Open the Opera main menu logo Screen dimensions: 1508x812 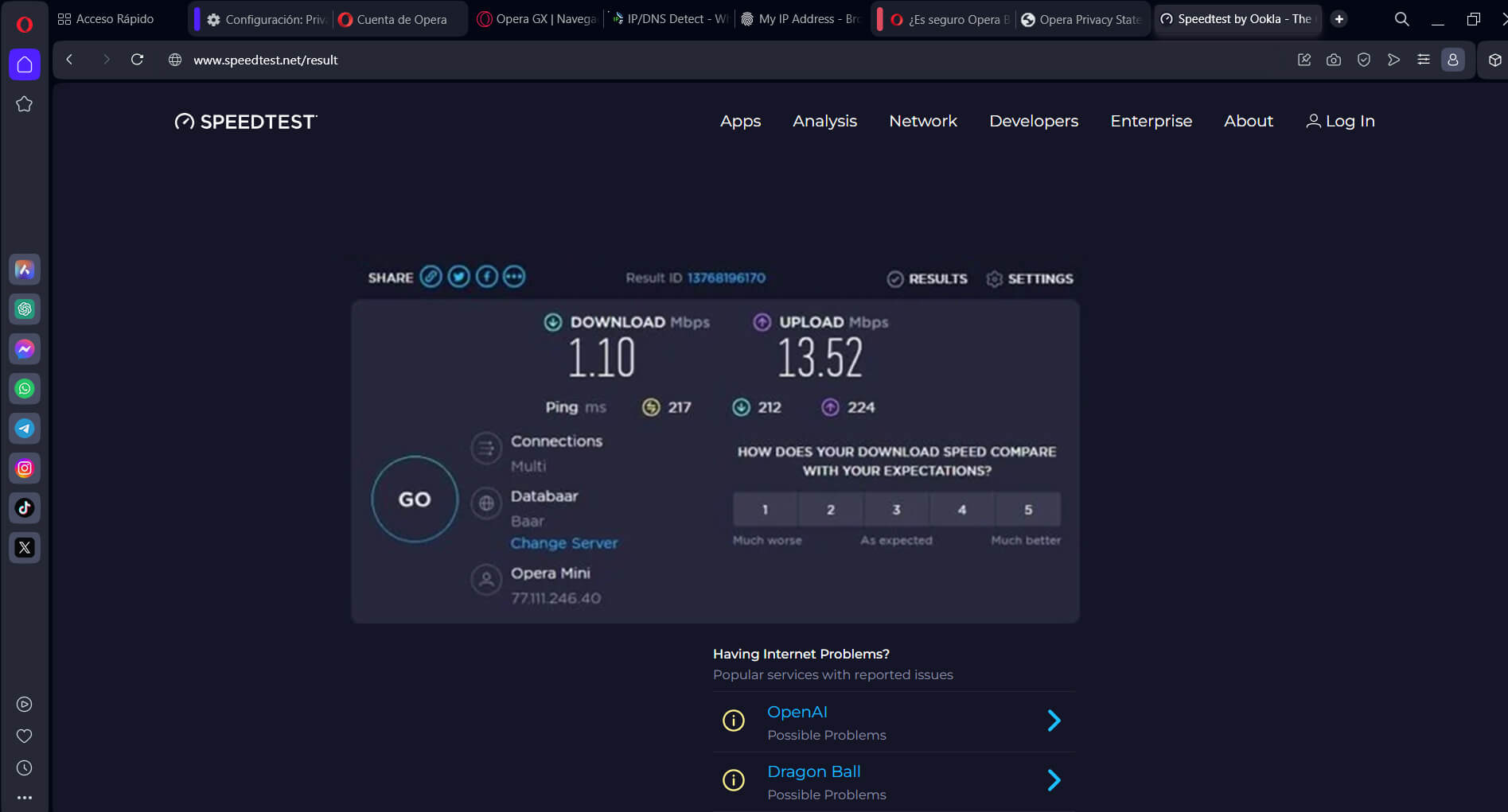point(25,24)
